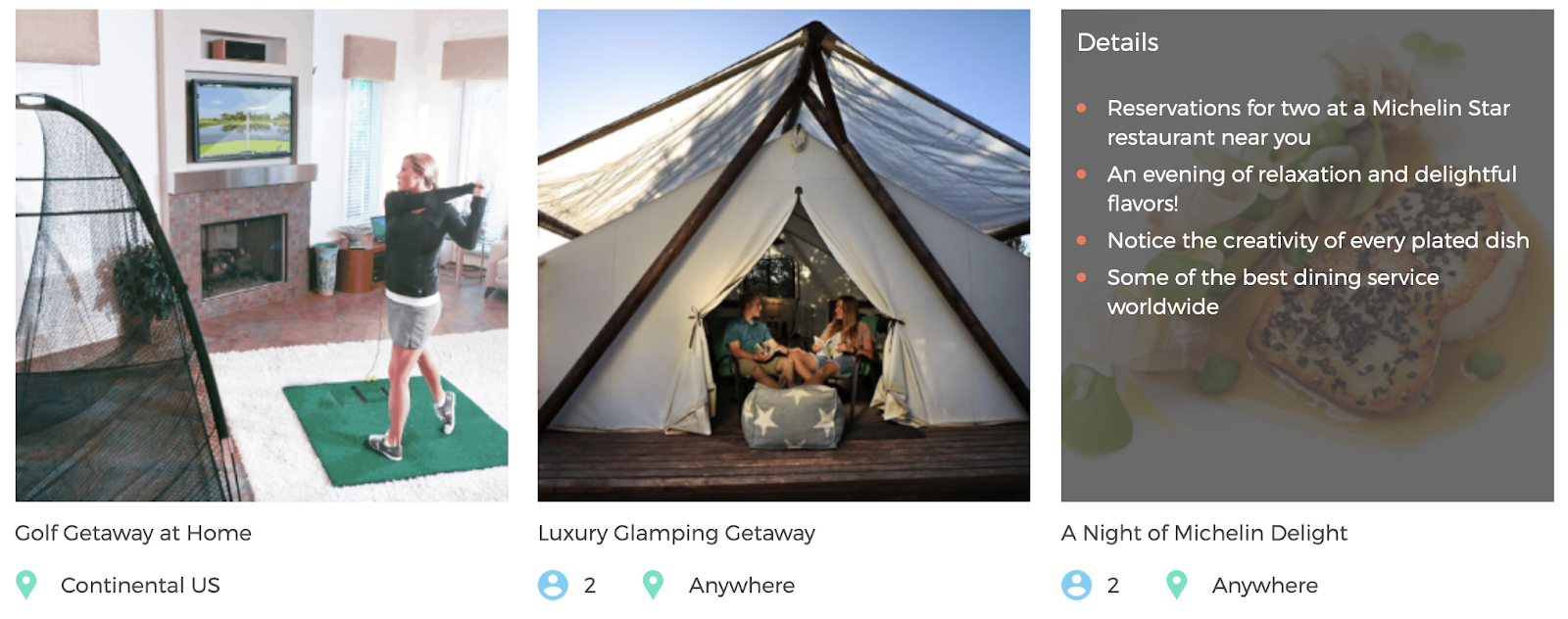Select the indoor golf simulator photo
The width and height of the screenshot is (1568, 619).
click(x=262, y=256)
